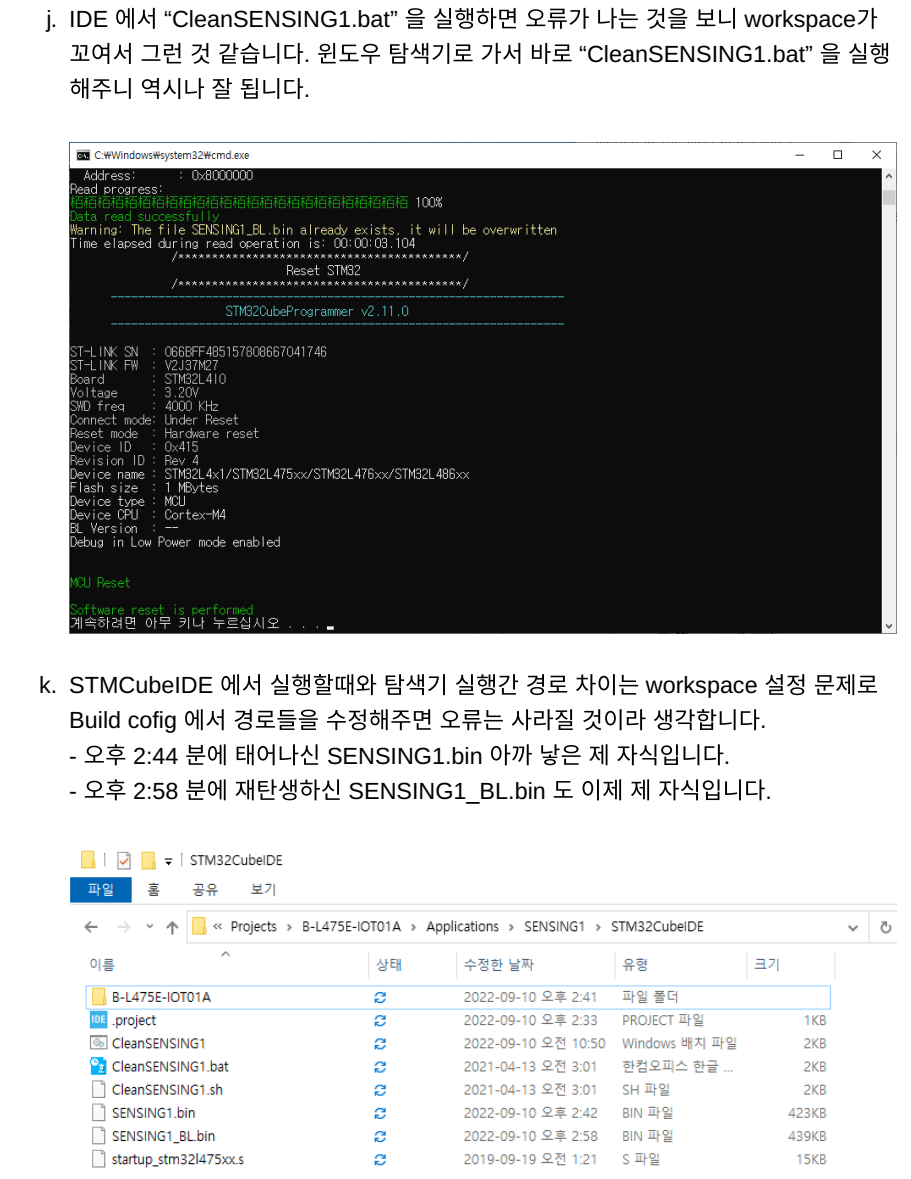Switch to the 보기 ribbon tab
Screen dimensions: 911x1179
(x=263, y=890)
